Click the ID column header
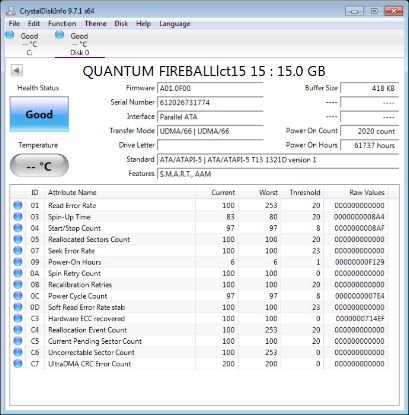The image size is (409, 415). [35, 192]
